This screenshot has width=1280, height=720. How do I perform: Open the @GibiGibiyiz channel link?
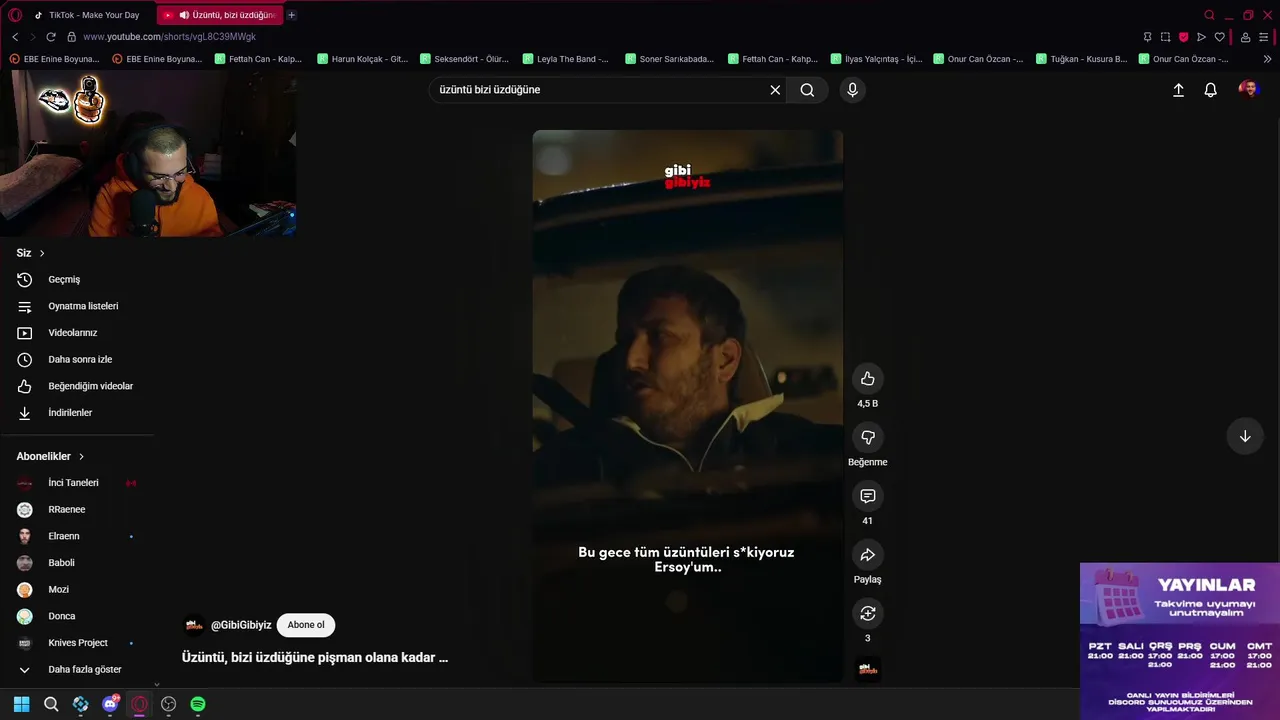click(241, 625)
